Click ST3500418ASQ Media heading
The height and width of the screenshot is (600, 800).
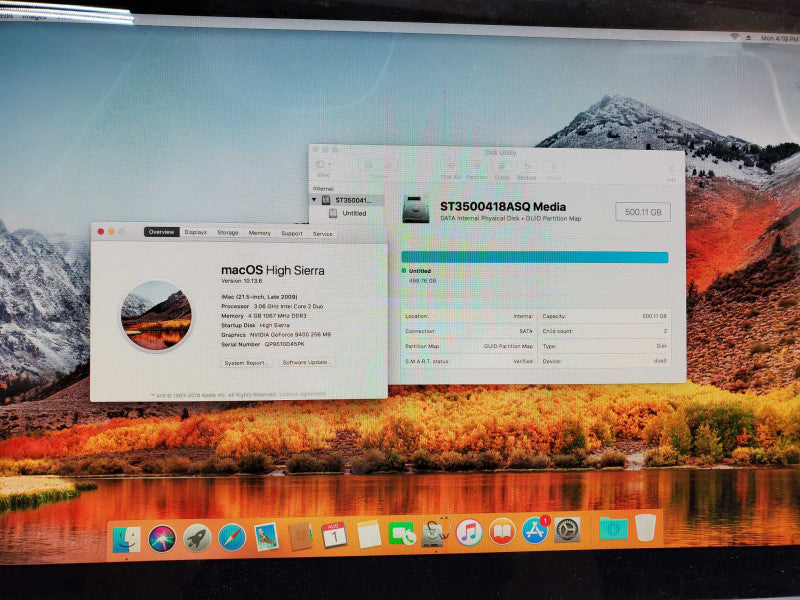[503, 207]
